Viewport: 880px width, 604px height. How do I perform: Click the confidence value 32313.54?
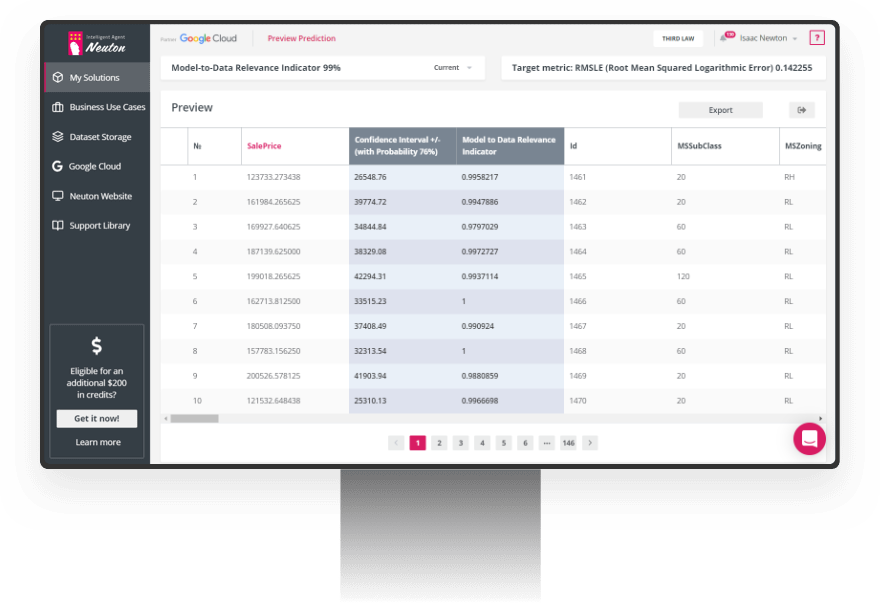tap(370, 351)
